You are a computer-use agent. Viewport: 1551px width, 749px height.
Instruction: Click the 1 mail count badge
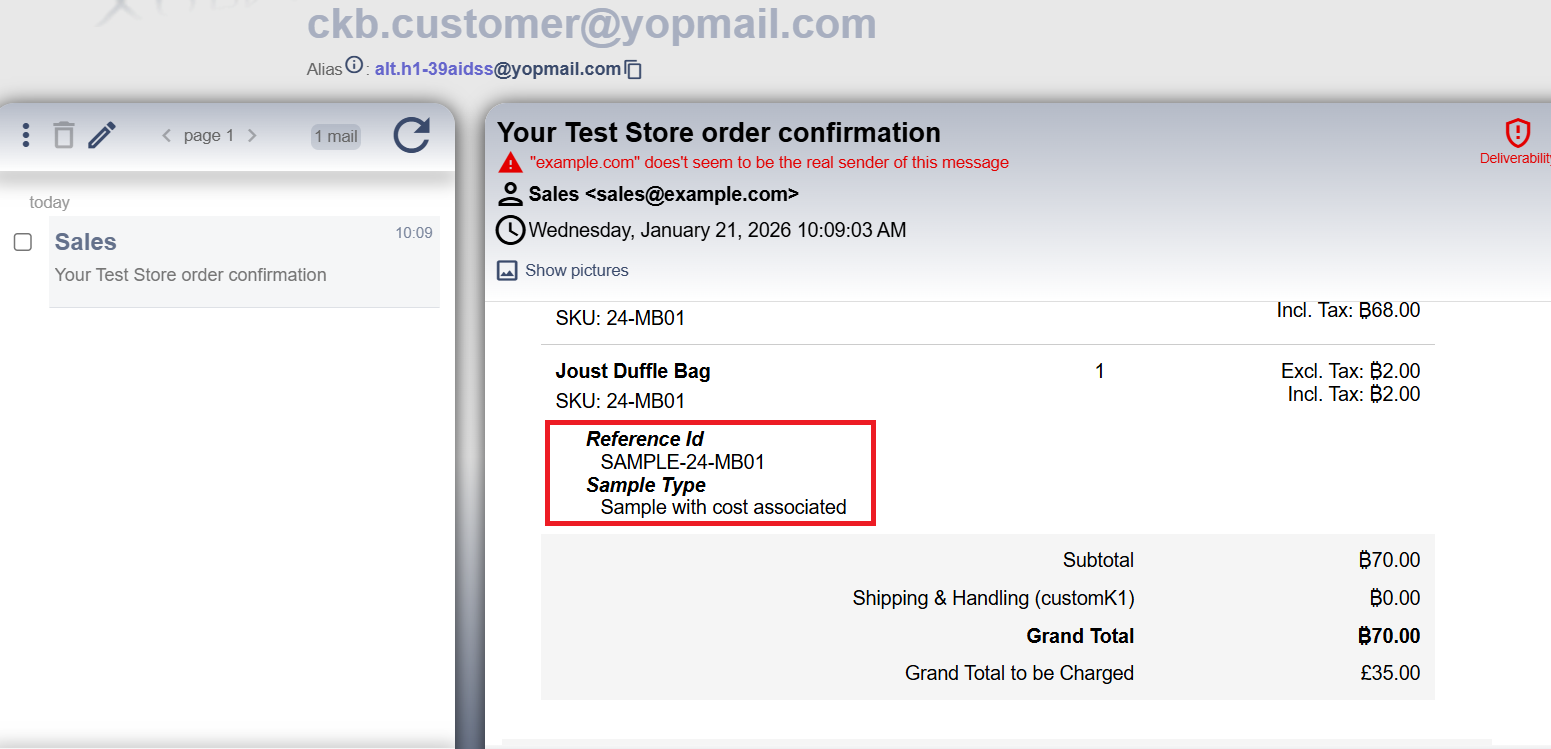(335, 137)
